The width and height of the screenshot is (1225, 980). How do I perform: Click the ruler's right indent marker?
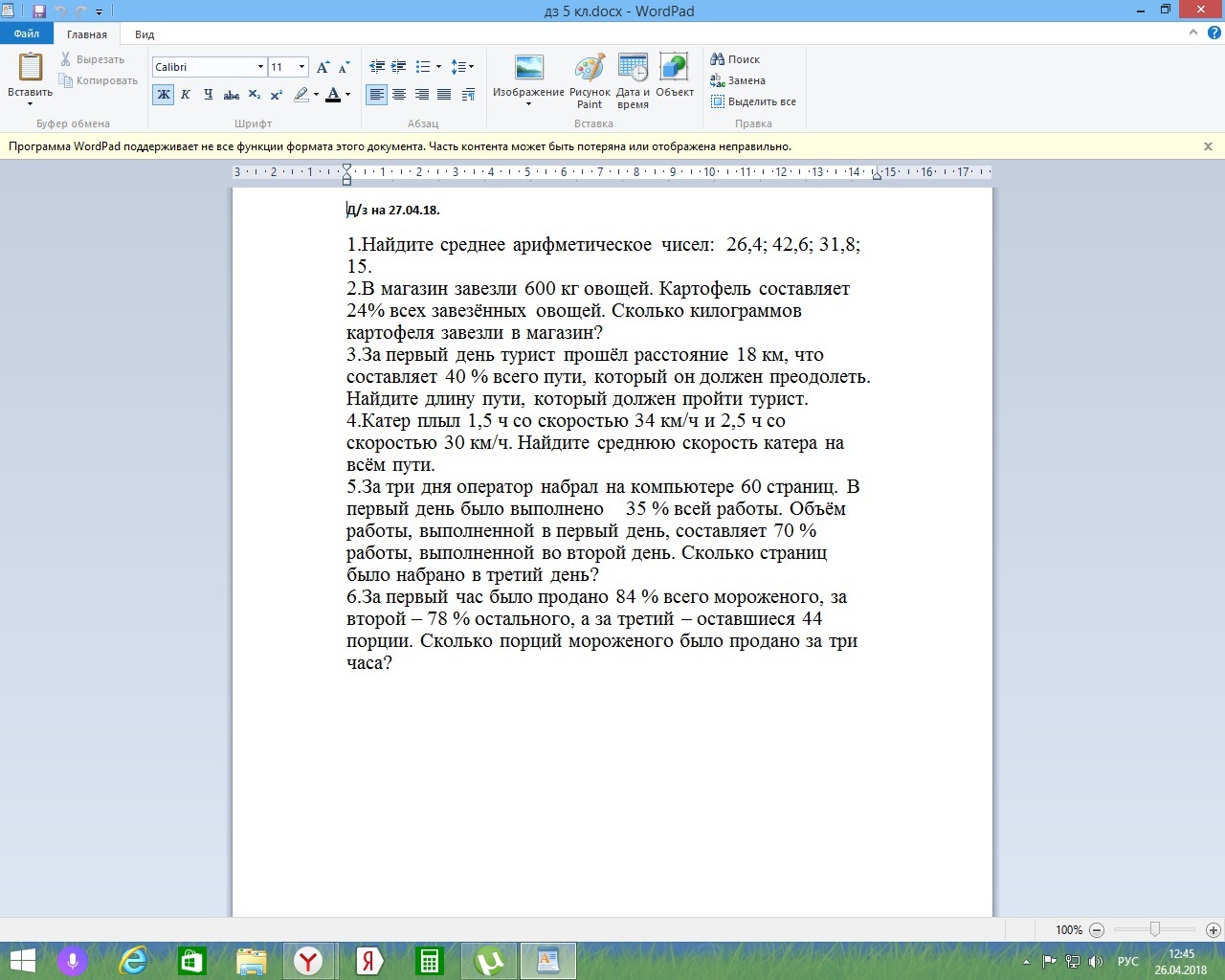coord(877,175)
